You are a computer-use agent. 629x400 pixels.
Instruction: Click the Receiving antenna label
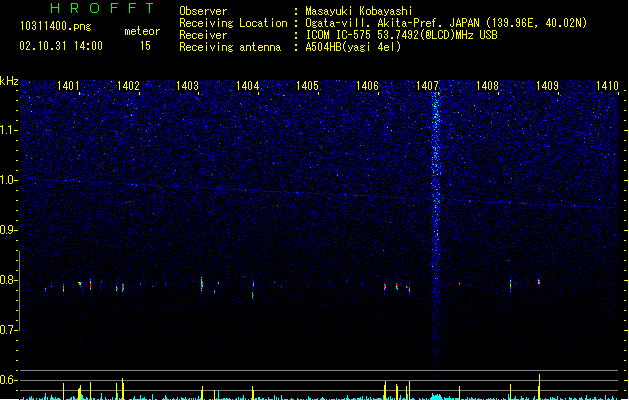tap(230, 47)
